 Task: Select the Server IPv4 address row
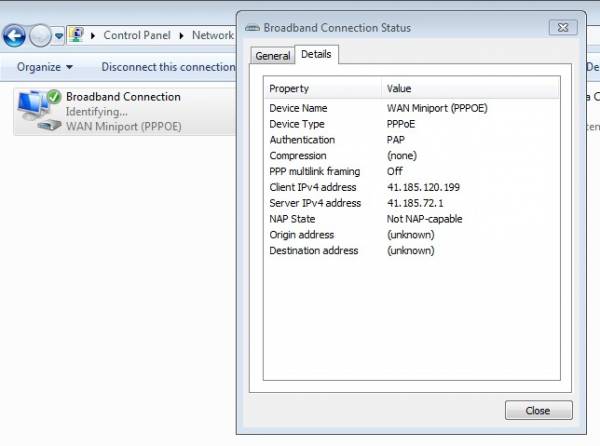[412, 203]
